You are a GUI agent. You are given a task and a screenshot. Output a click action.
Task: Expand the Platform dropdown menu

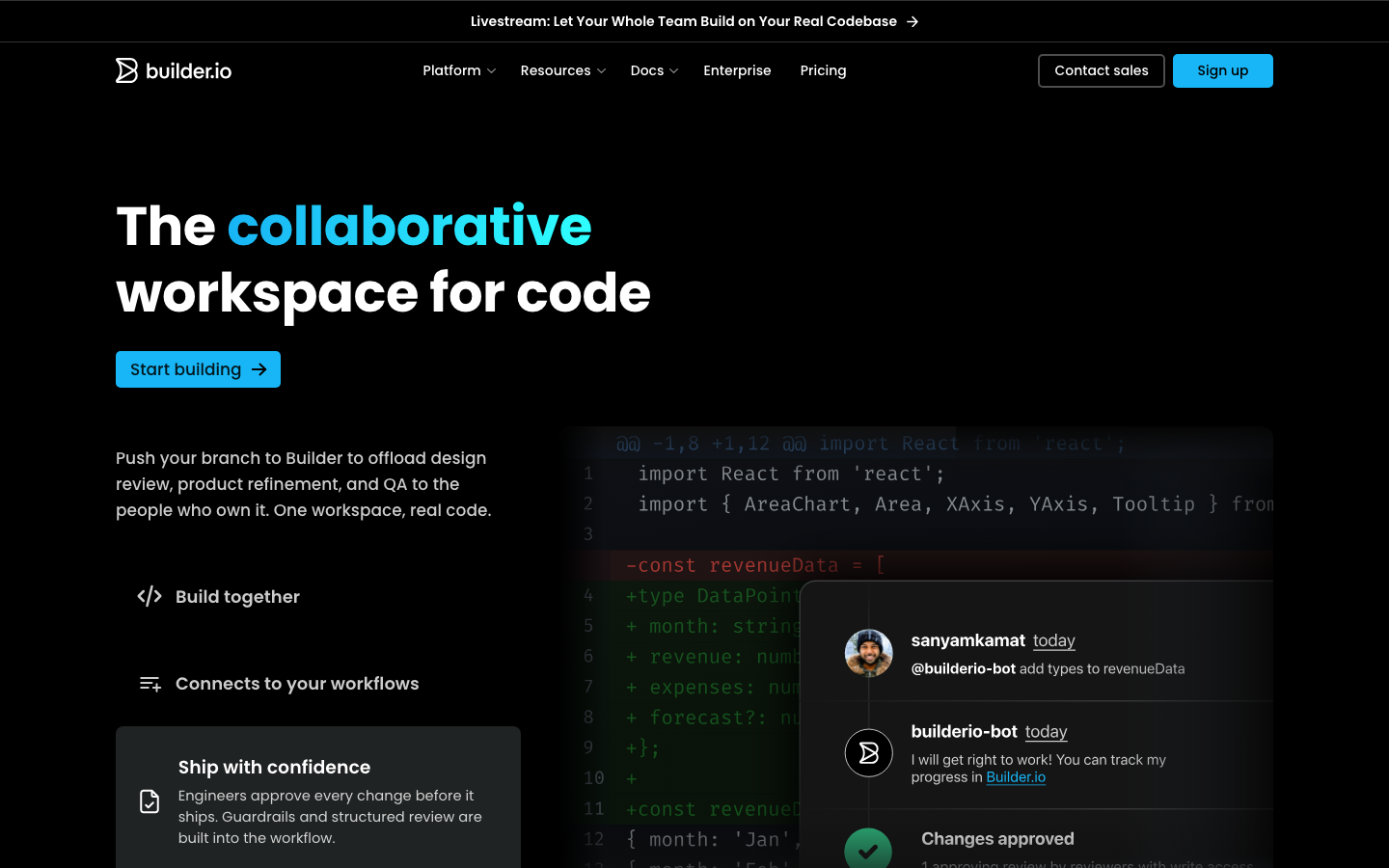point(459,70)
